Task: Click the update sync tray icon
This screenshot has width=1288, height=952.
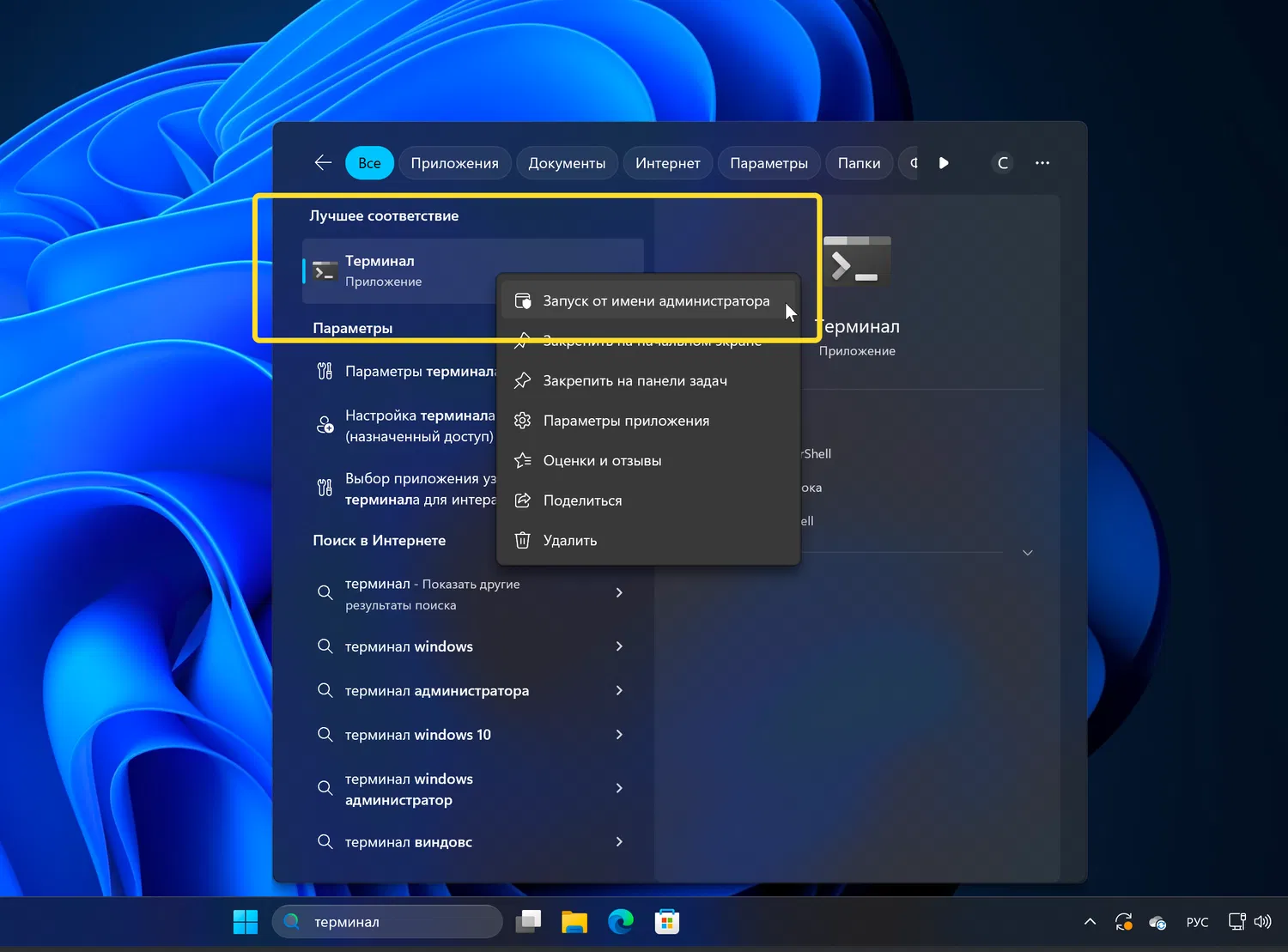Action: tap(1123, 922)
